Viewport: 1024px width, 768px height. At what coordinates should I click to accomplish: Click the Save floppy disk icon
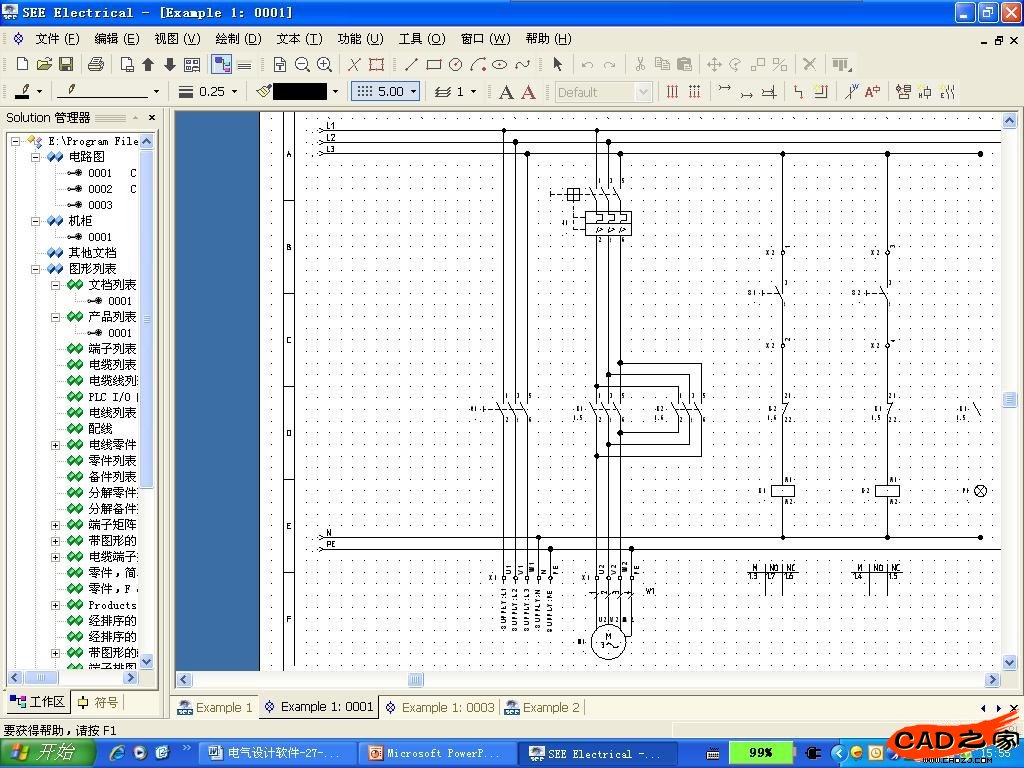[66, 64]
